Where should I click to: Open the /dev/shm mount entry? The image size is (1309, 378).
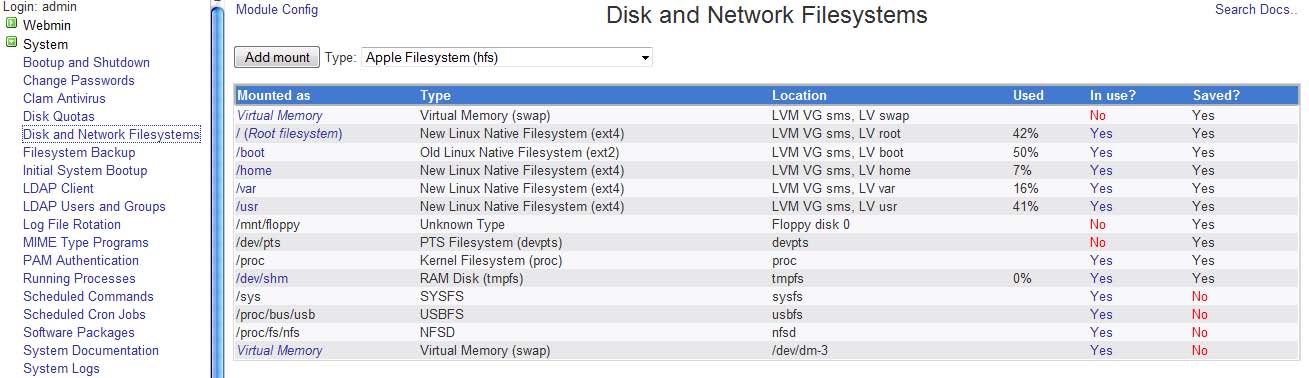(262, 278)
